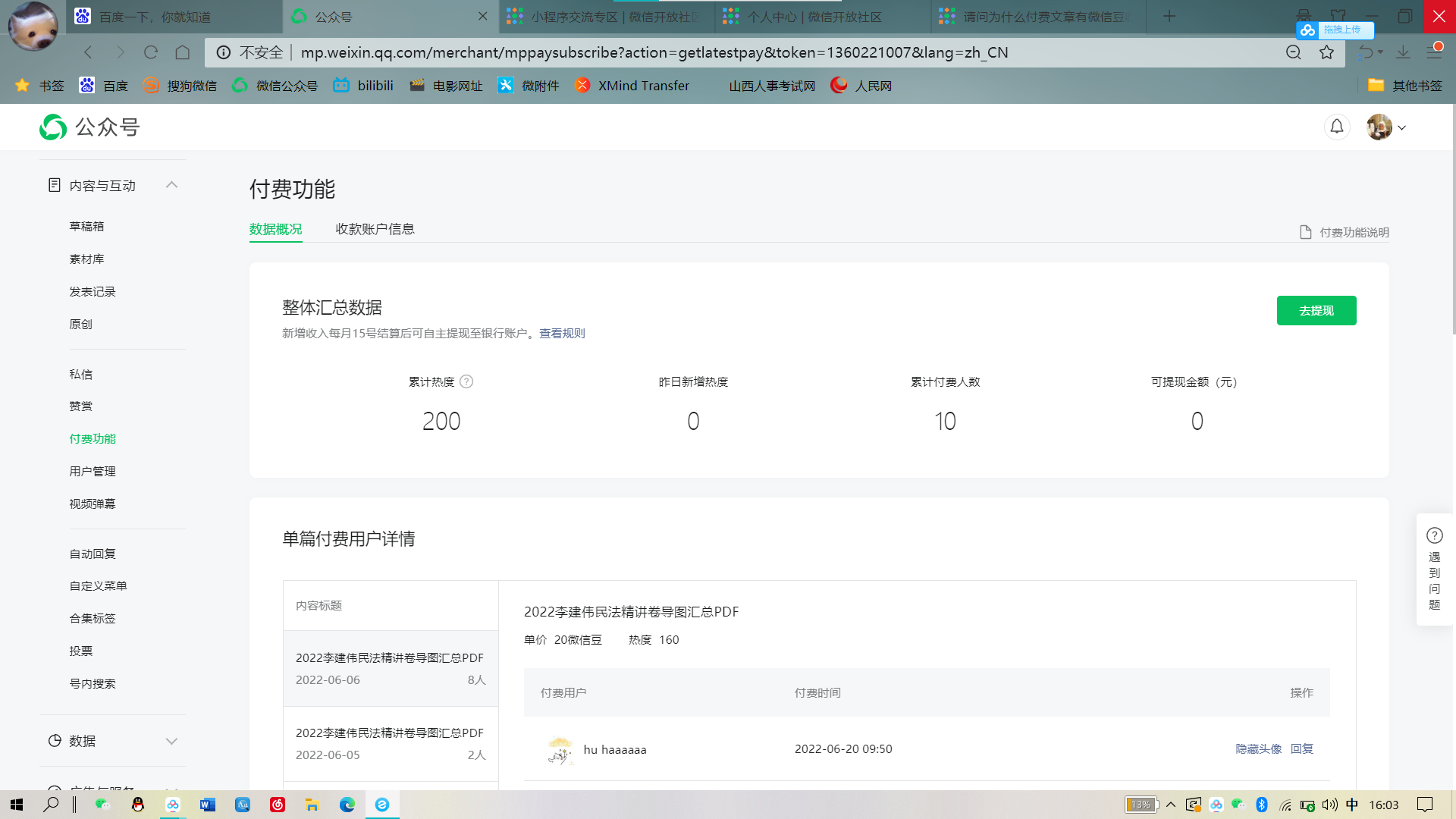Switch to the 收款账户信息 tab
The height and width of the screenshot is (819, 1456).
(x=375, y=229)
